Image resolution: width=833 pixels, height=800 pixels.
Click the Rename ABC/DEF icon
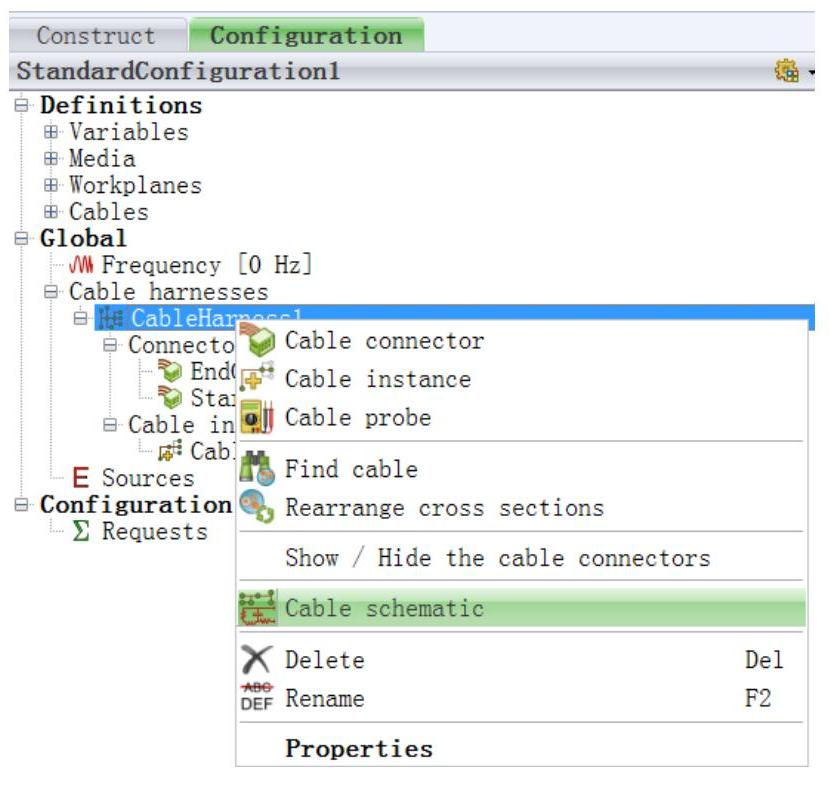click(x=257, y=697)
